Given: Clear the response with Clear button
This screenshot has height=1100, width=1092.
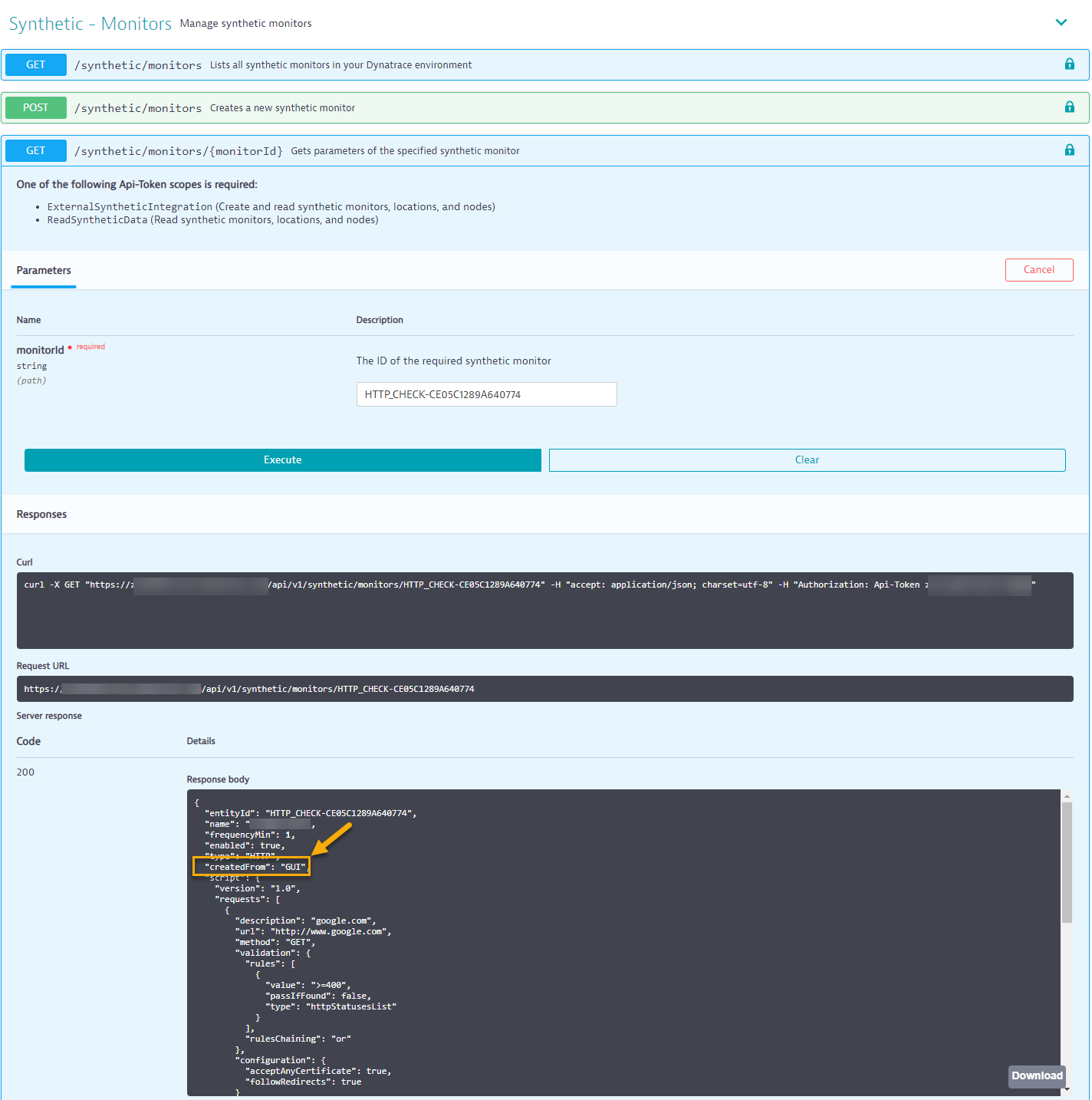Looking at the screenshot, I should pyautogui.click(x=807, y=460).
